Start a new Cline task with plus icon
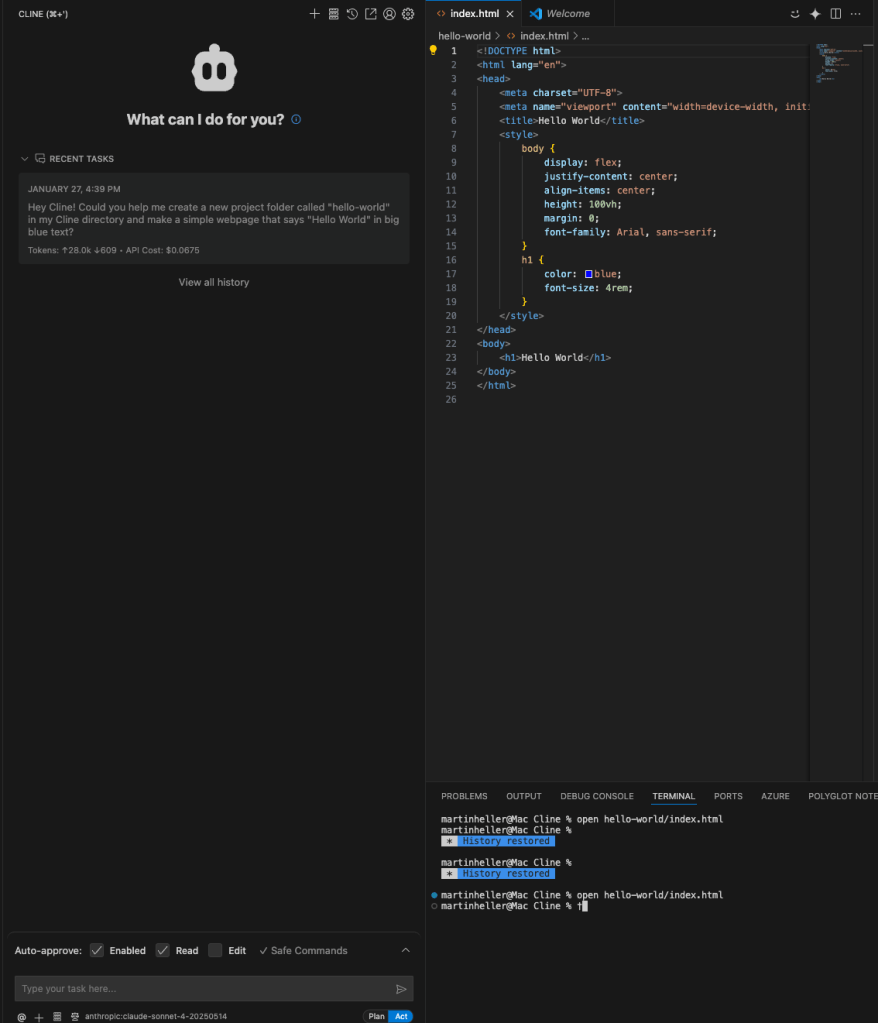Image resolution: width=878 pixels, height=1023 pixels. (x=314, y=14)
